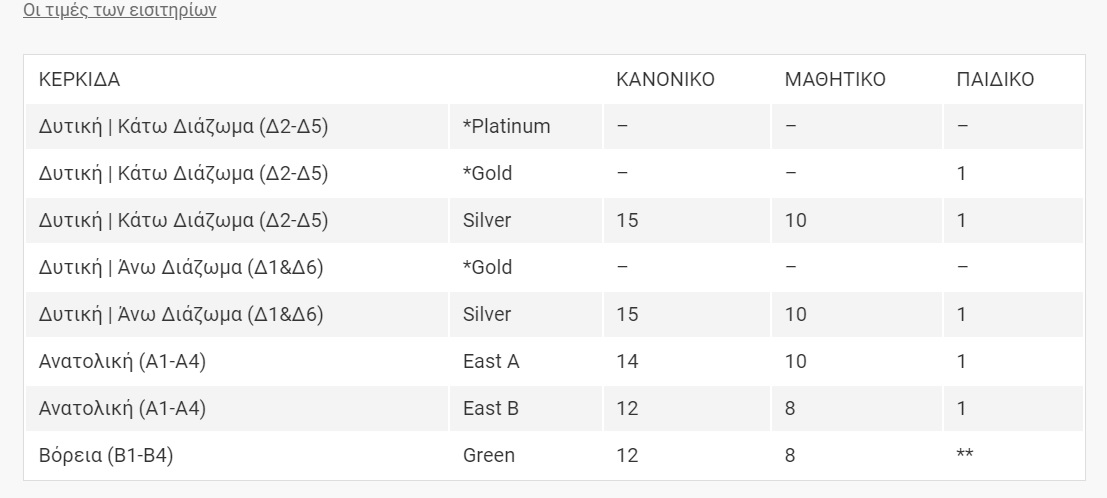This screenshot has height=498, width=1107.
Task: Select the *Platinum category cell
Action: pyautogui.click(x=506, y=127)
